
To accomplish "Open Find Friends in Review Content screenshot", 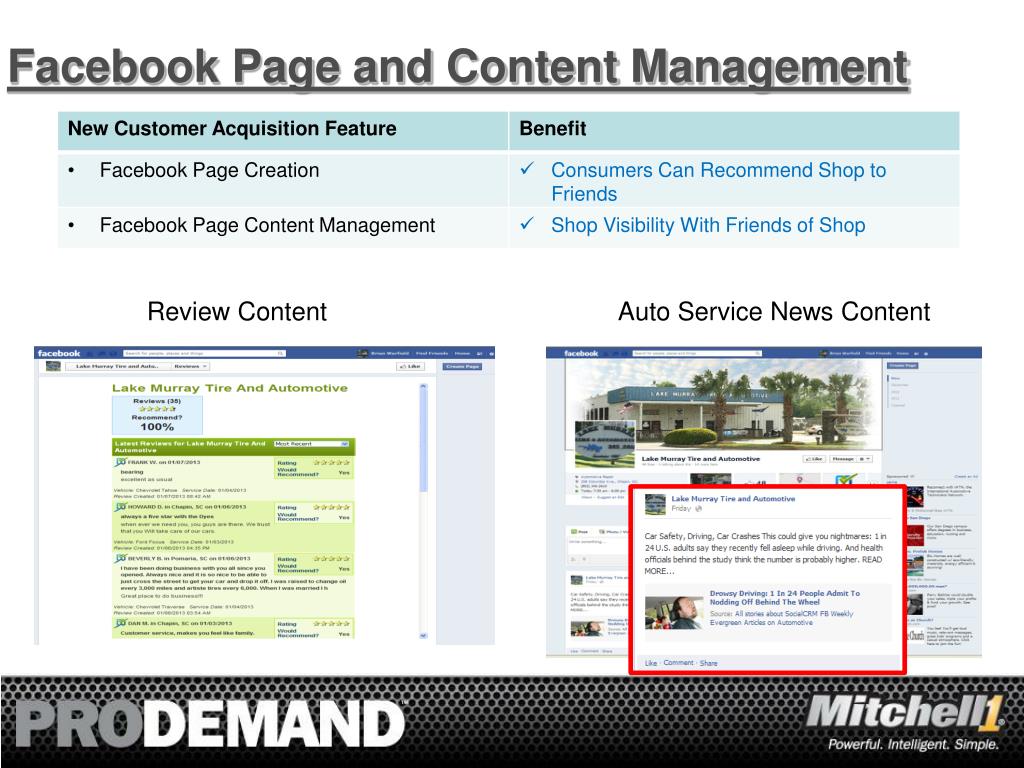I will click(x=432, y=353).
